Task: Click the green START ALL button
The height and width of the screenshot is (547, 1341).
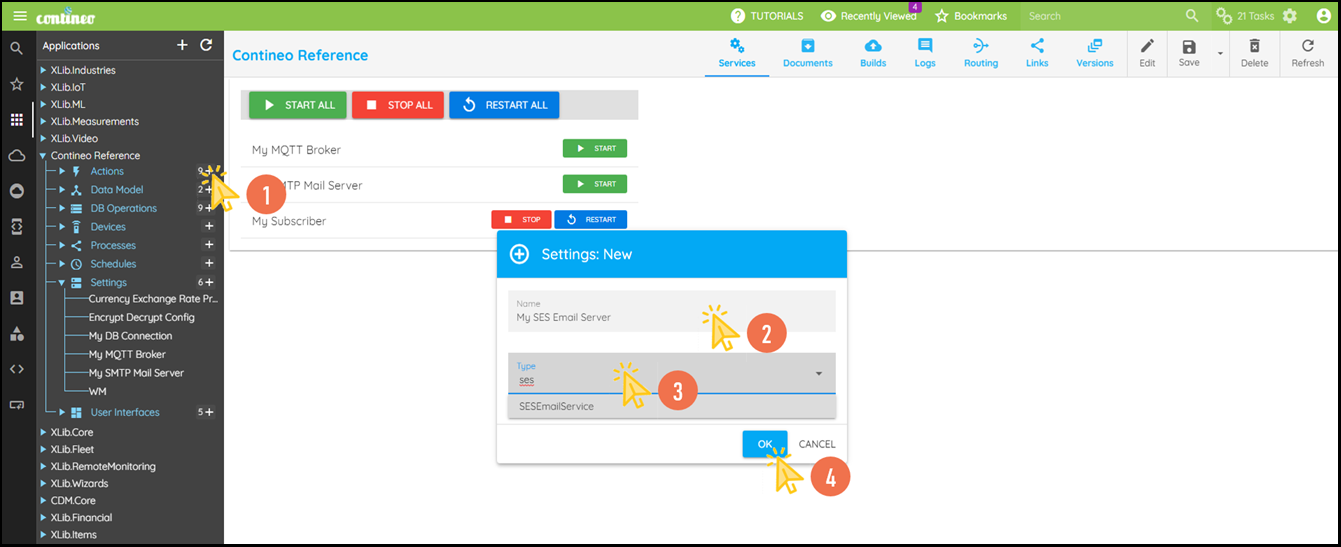Action: pyautogui.click(x=298, y=105)
